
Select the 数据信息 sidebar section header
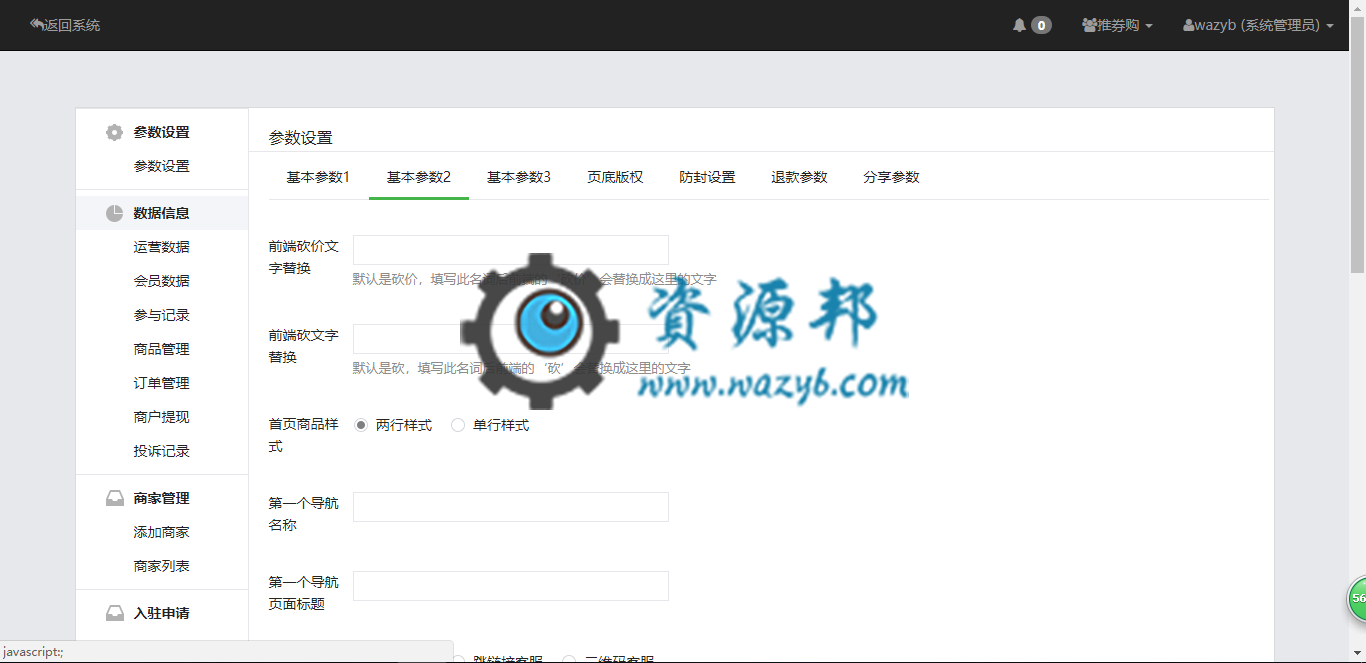tap(162, 213)
